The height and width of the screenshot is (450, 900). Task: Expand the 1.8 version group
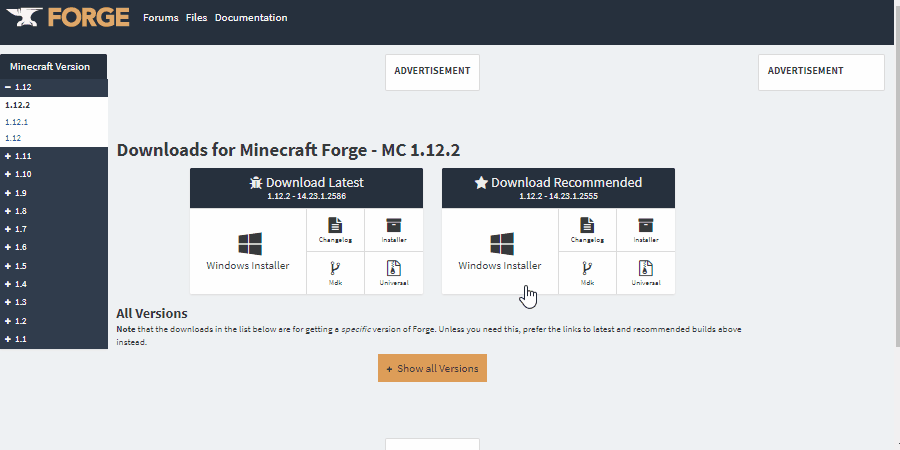54,211
